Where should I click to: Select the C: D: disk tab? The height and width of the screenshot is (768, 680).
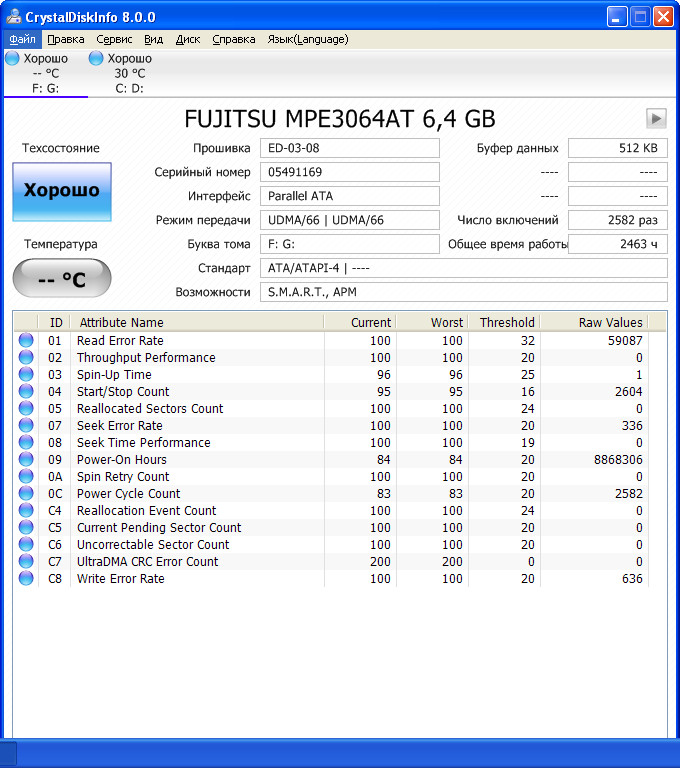point(129,73)
